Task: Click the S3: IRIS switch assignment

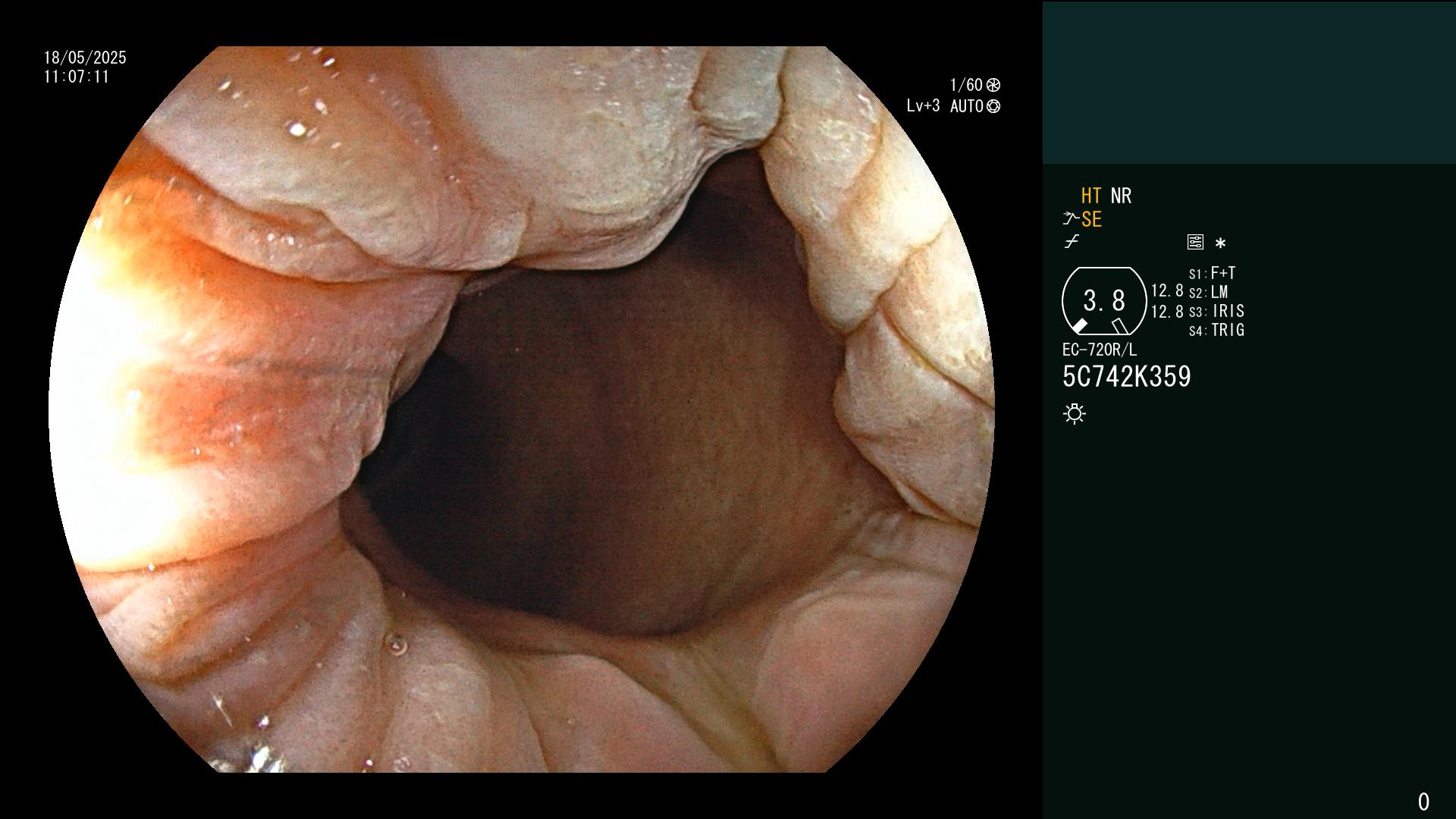Action: [x=1216, y=311]
